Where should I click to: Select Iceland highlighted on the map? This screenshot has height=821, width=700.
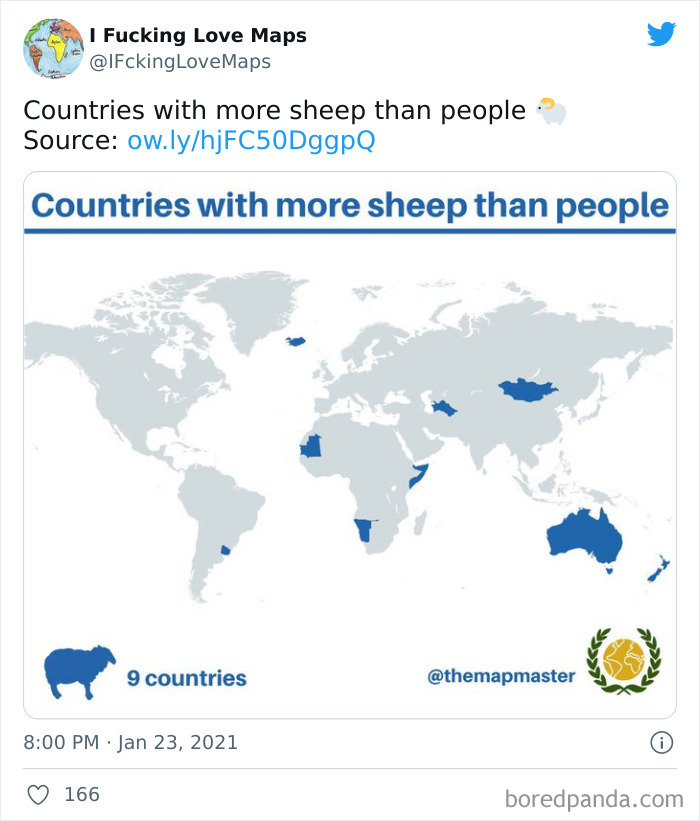tap(296, 342)
